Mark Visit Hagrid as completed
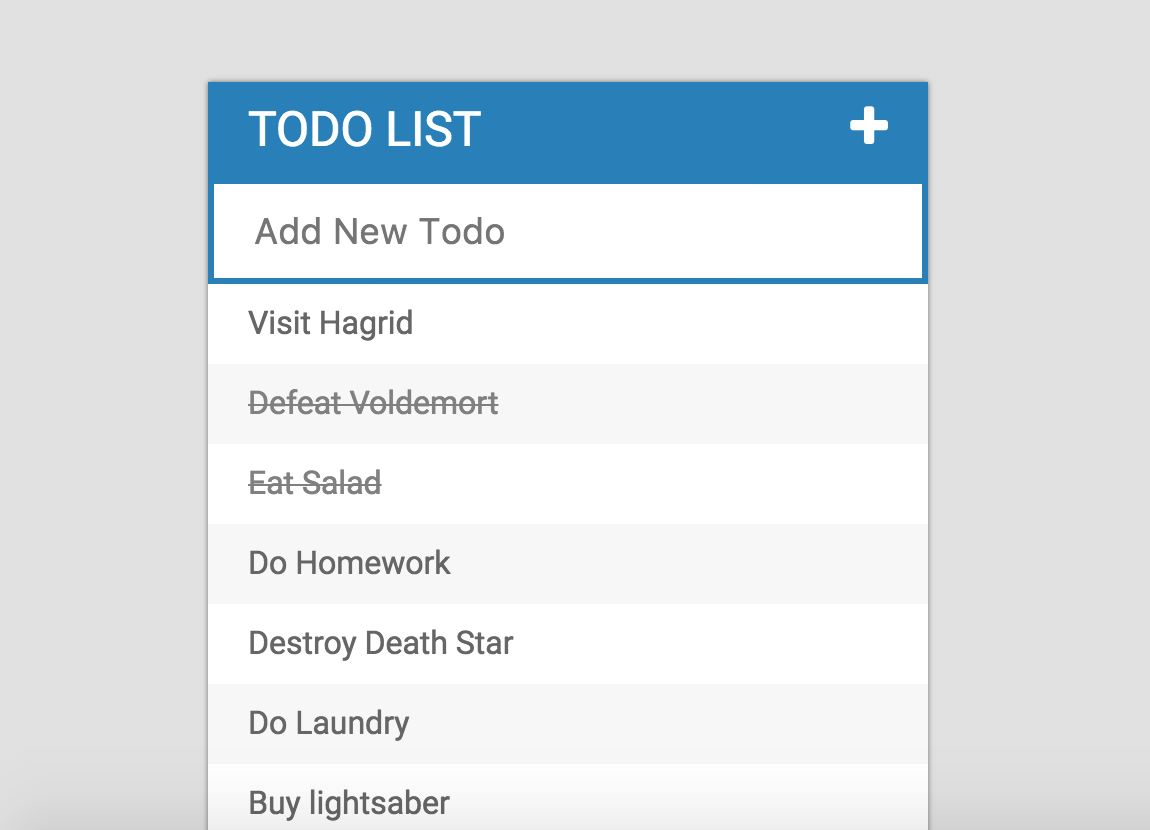Screen dimensions: 1150x830 [331, 324]
